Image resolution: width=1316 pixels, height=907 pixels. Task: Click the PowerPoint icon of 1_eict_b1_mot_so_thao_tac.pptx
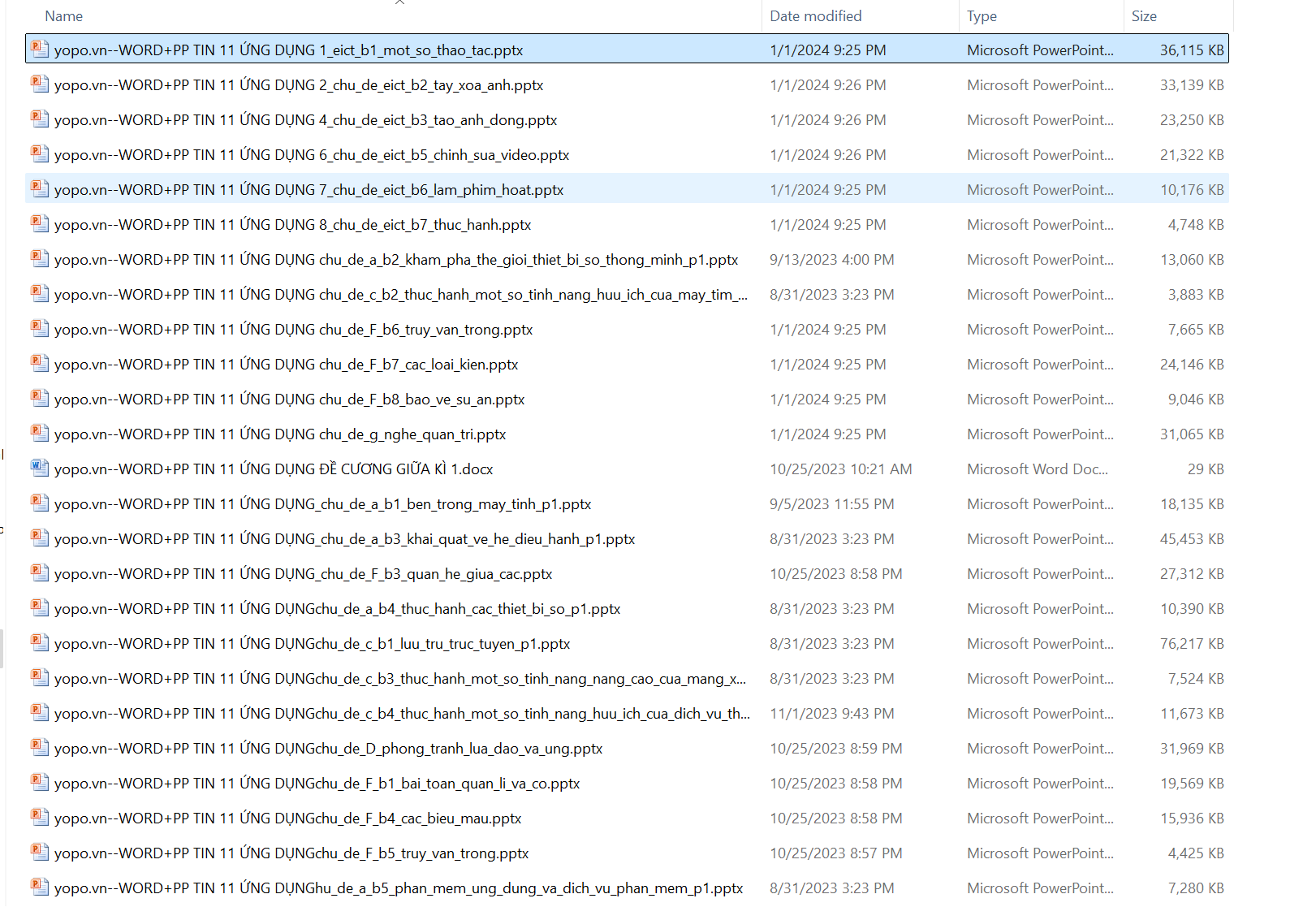click(39, 50)
